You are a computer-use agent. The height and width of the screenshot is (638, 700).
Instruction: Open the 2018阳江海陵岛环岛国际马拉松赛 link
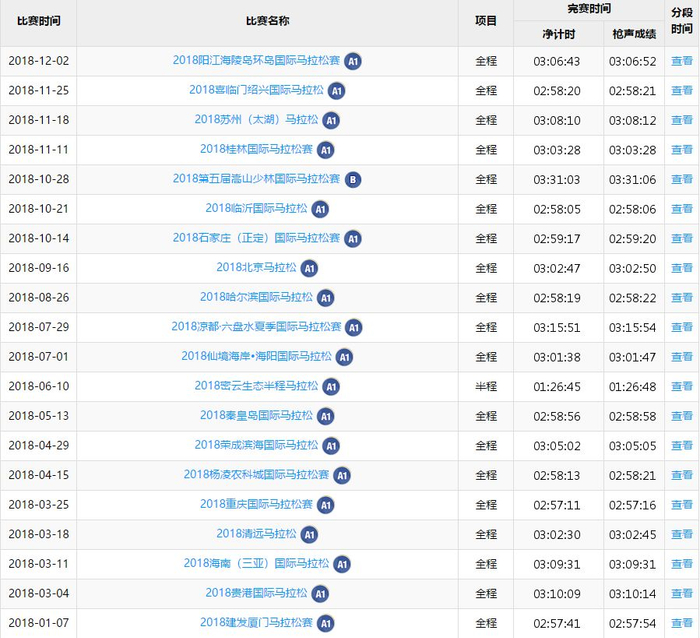point(256,61)
